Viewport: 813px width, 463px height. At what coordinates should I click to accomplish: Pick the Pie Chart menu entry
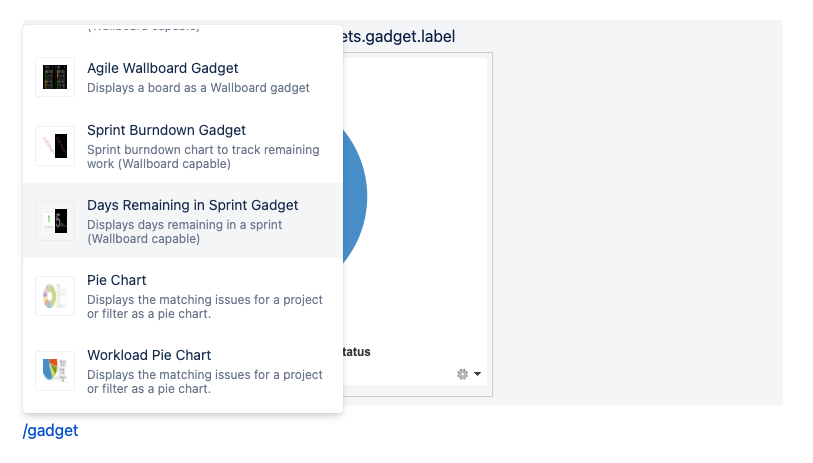117,280
